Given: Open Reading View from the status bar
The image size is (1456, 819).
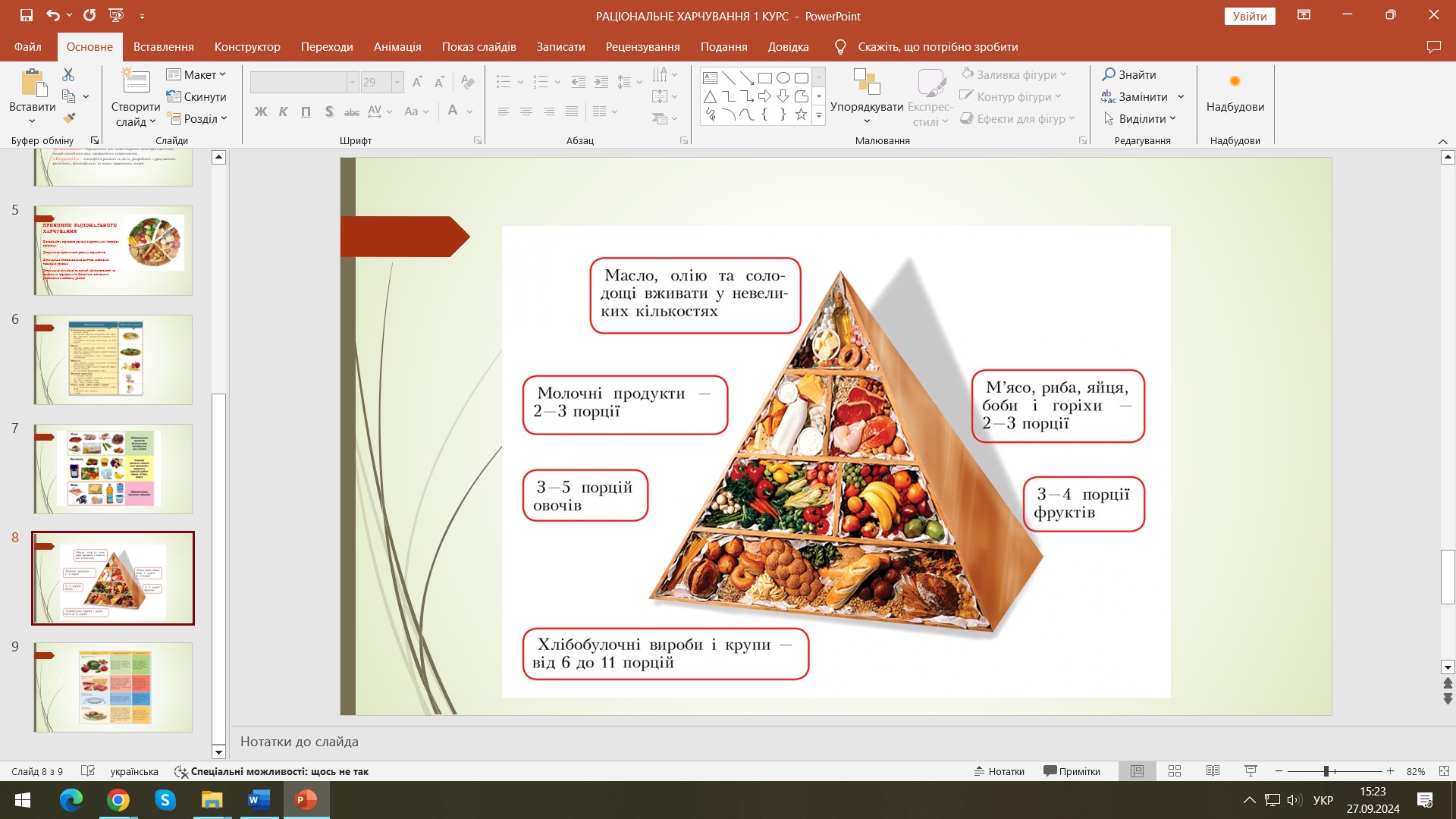Looking at the screenshot, I should point(1213,771).
